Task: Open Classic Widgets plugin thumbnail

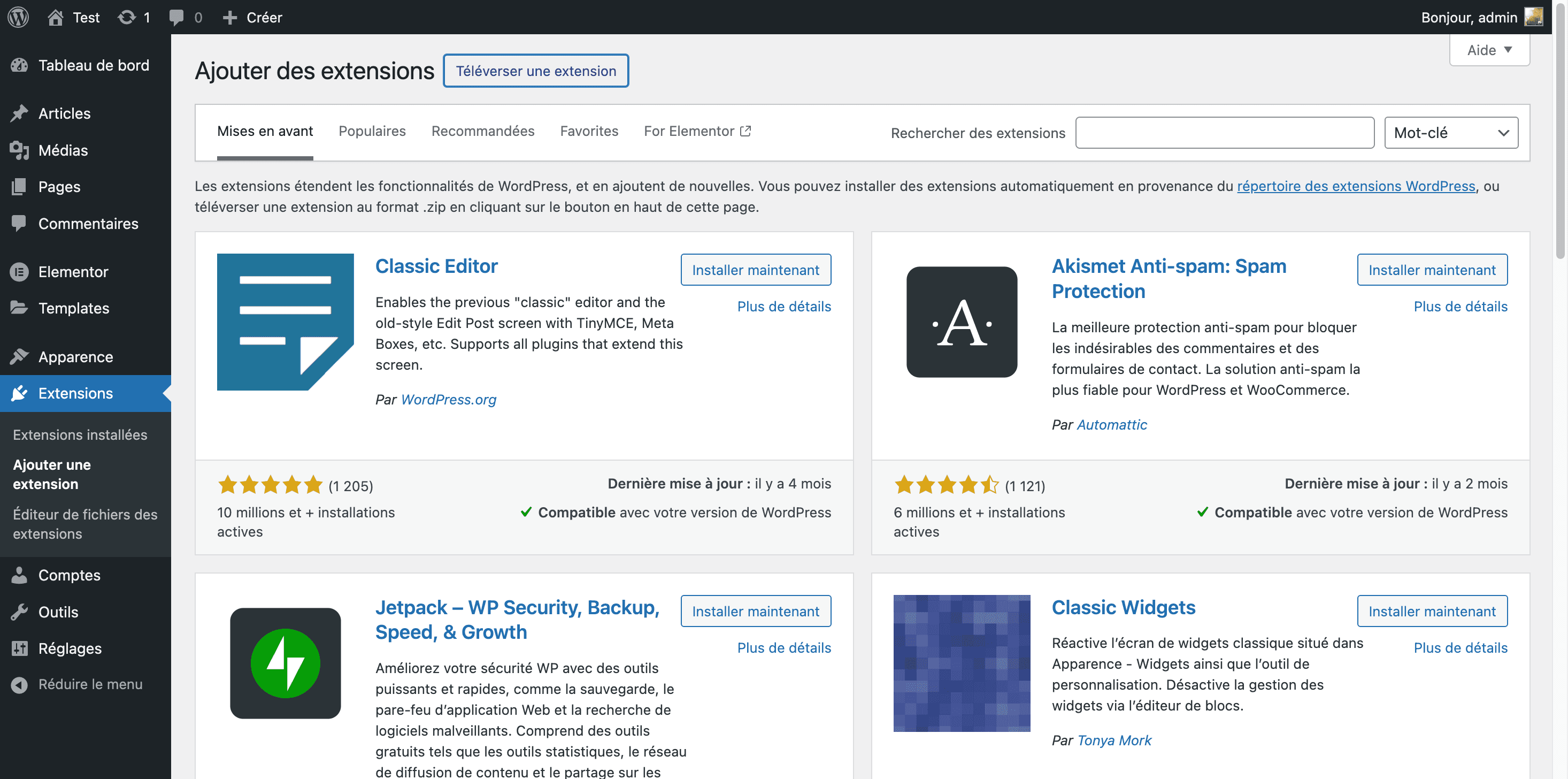Action: (x=962, y=663)
